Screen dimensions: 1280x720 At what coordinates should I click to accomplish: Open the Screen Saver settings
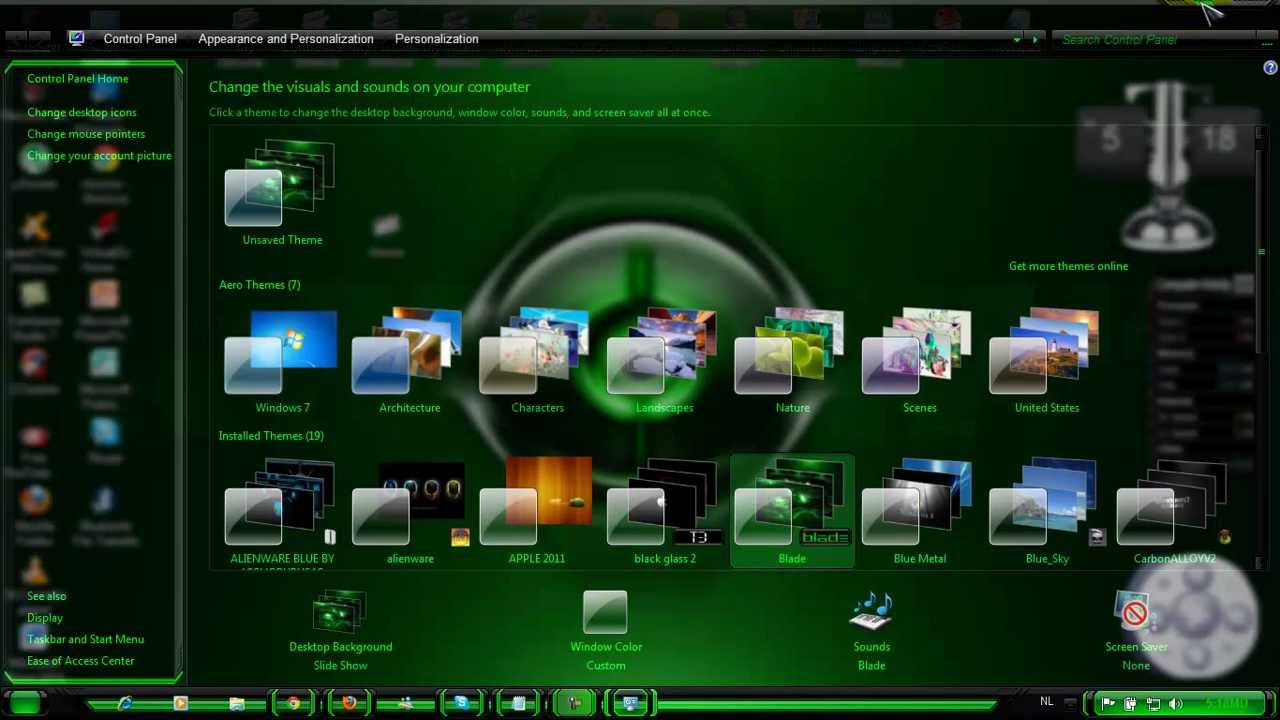[1135, 613]
